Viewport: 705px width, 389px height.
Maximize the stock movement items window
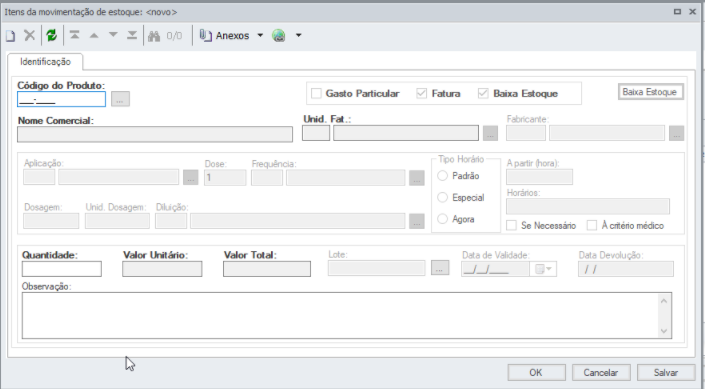point(677,12)
